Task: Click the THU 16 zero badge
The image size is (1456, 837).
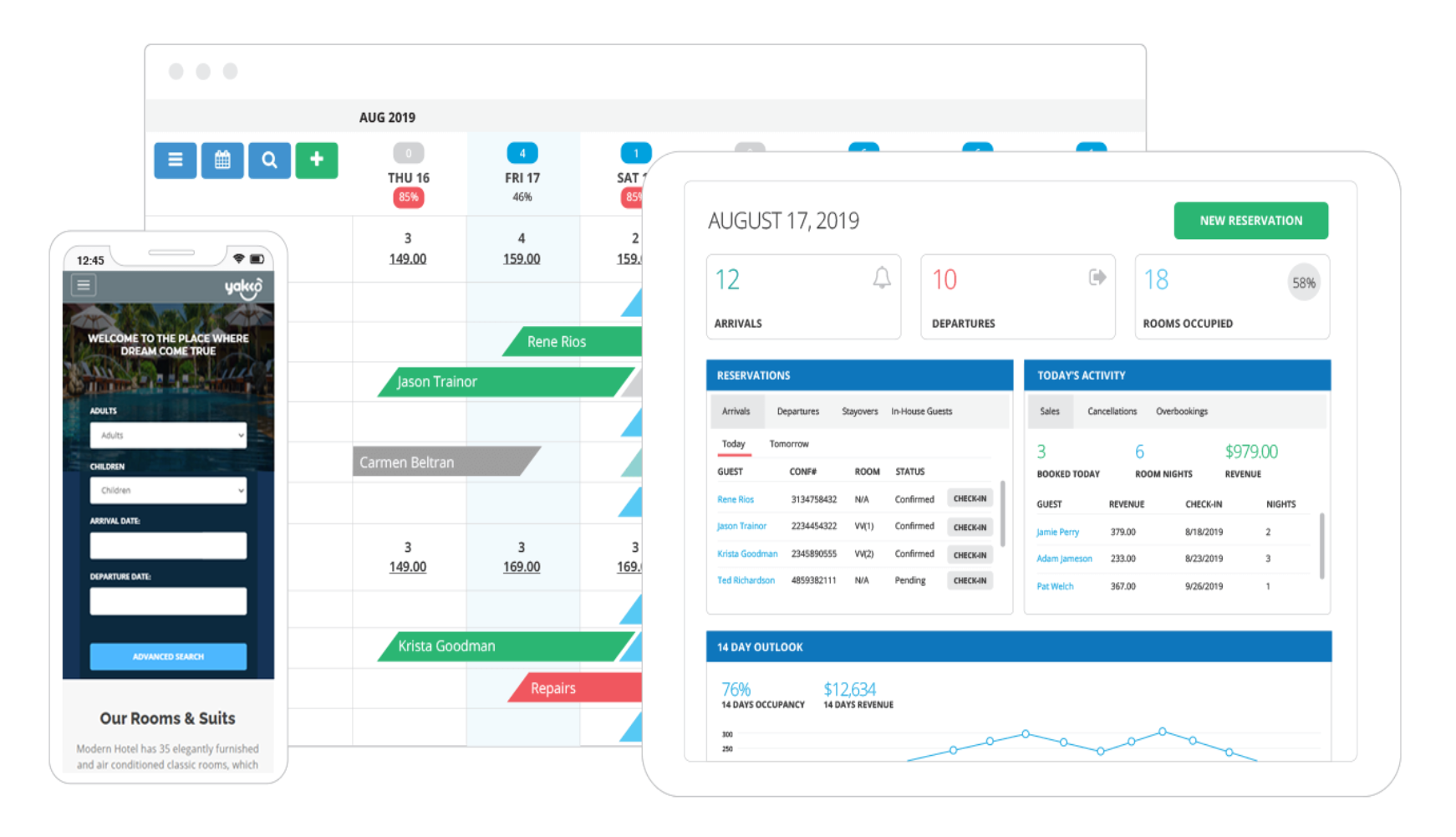Action: [x=408, y=153]
